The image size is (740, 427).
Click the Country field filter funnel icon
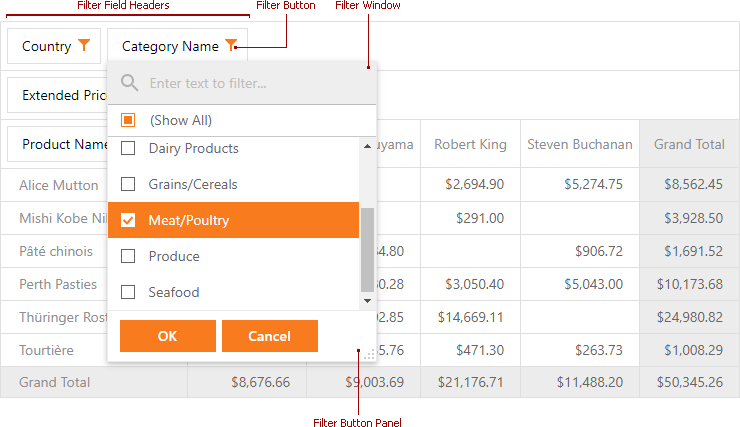click(x=84, y=46)
